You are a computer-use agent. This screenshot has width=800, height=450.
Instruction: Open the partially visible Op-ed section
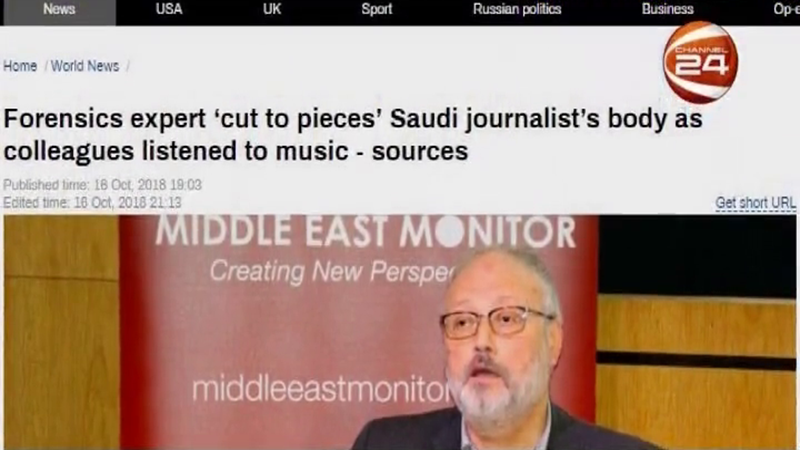(x=786, y=9)
